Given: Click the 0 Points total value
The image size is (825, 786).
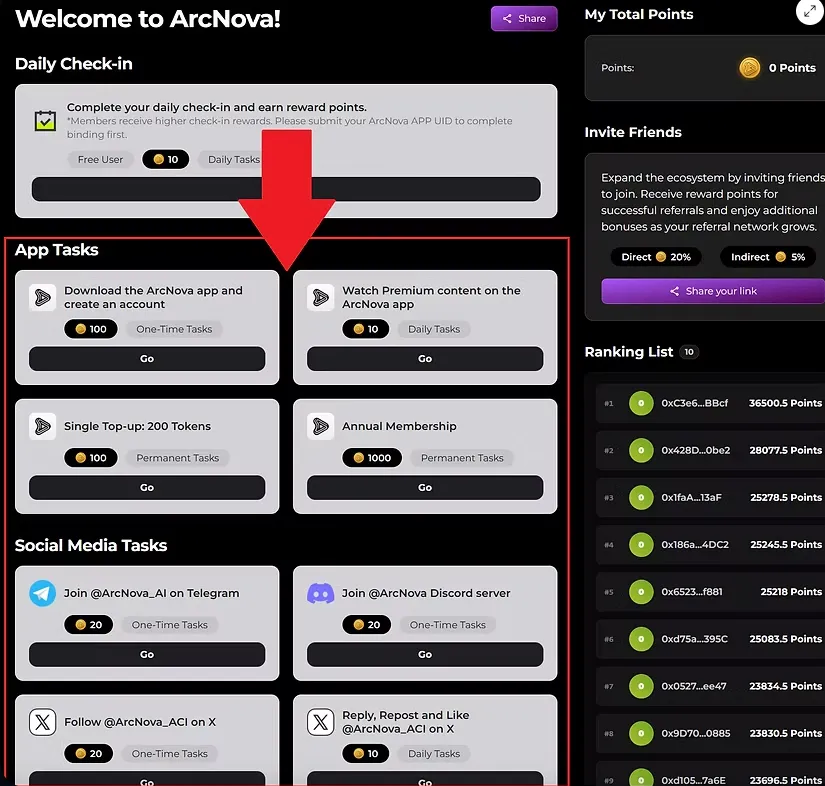Looking at the screenshot, I should tap(792, 68).
